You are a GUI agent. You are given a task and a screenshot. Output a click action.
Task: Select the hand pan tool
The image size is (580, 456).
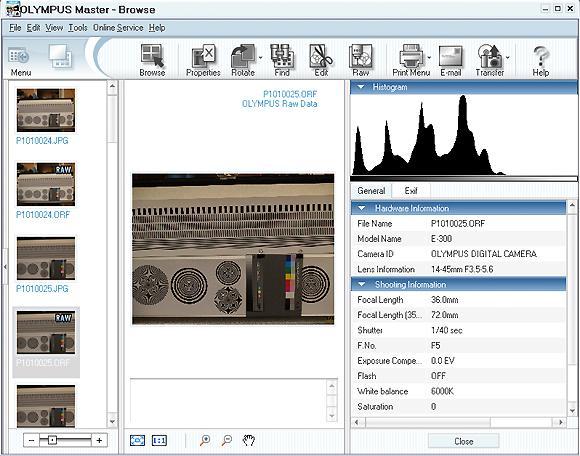pos(249,440)
